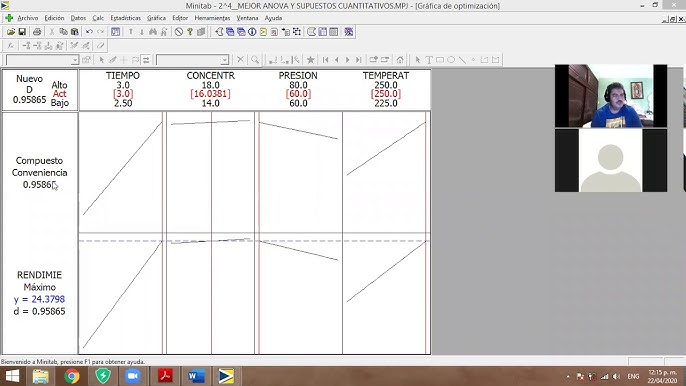Click the Open Project folder icon
686x386 pixels.
(x=11, y=32)
